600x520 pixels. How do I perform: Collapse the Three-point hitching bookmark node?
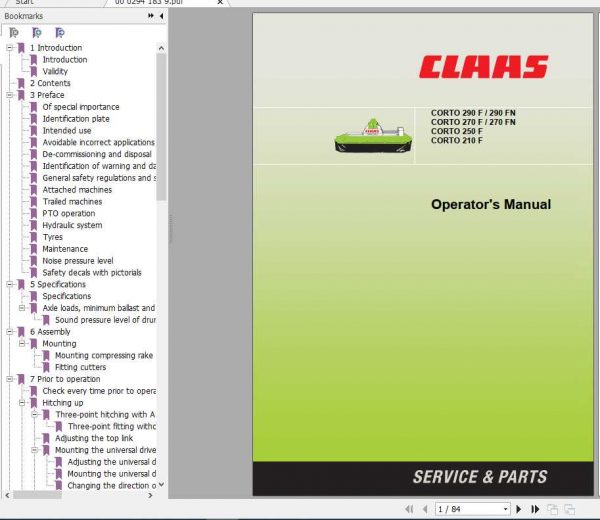34,415
